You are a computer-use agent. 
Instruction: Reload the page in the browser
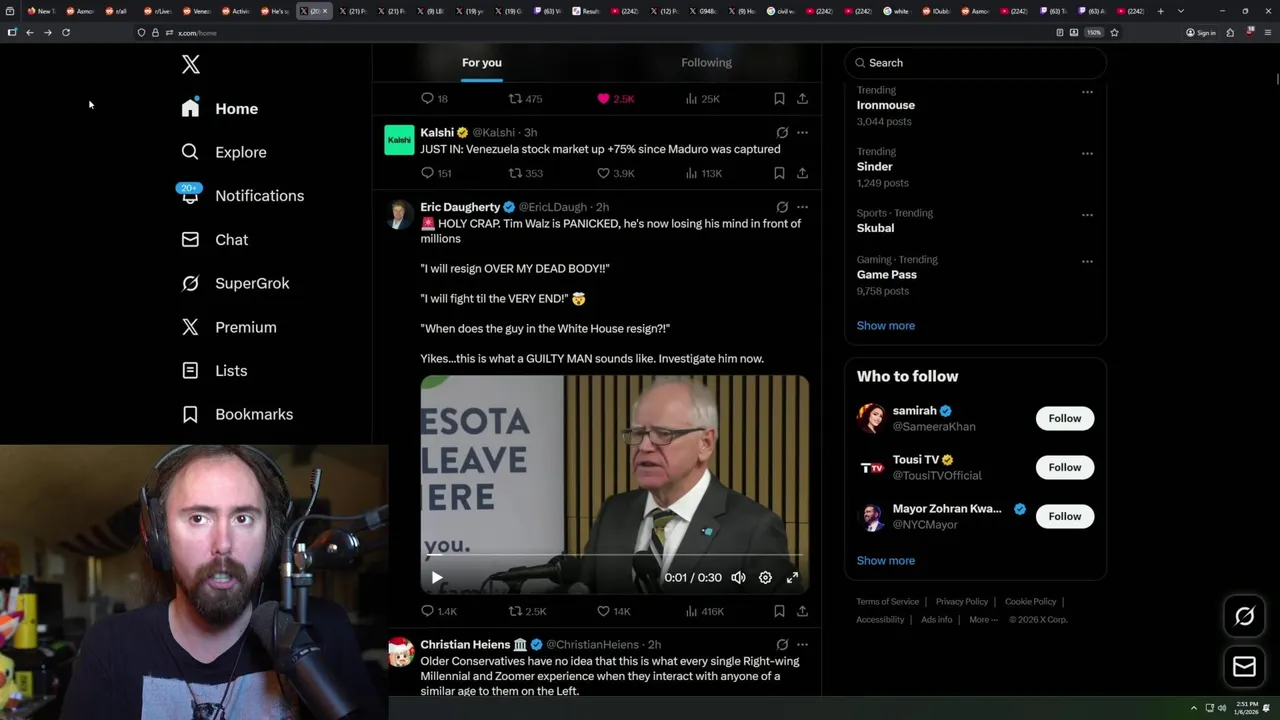pyautogui.click(x=66, y=32)
